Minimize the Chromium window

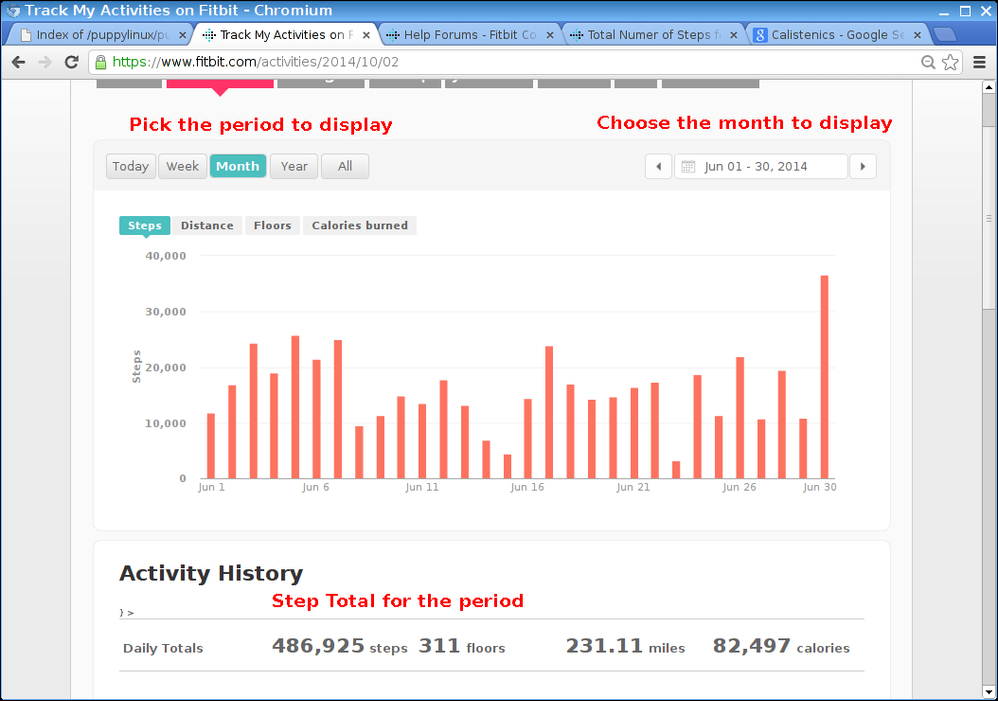point(944,11)
